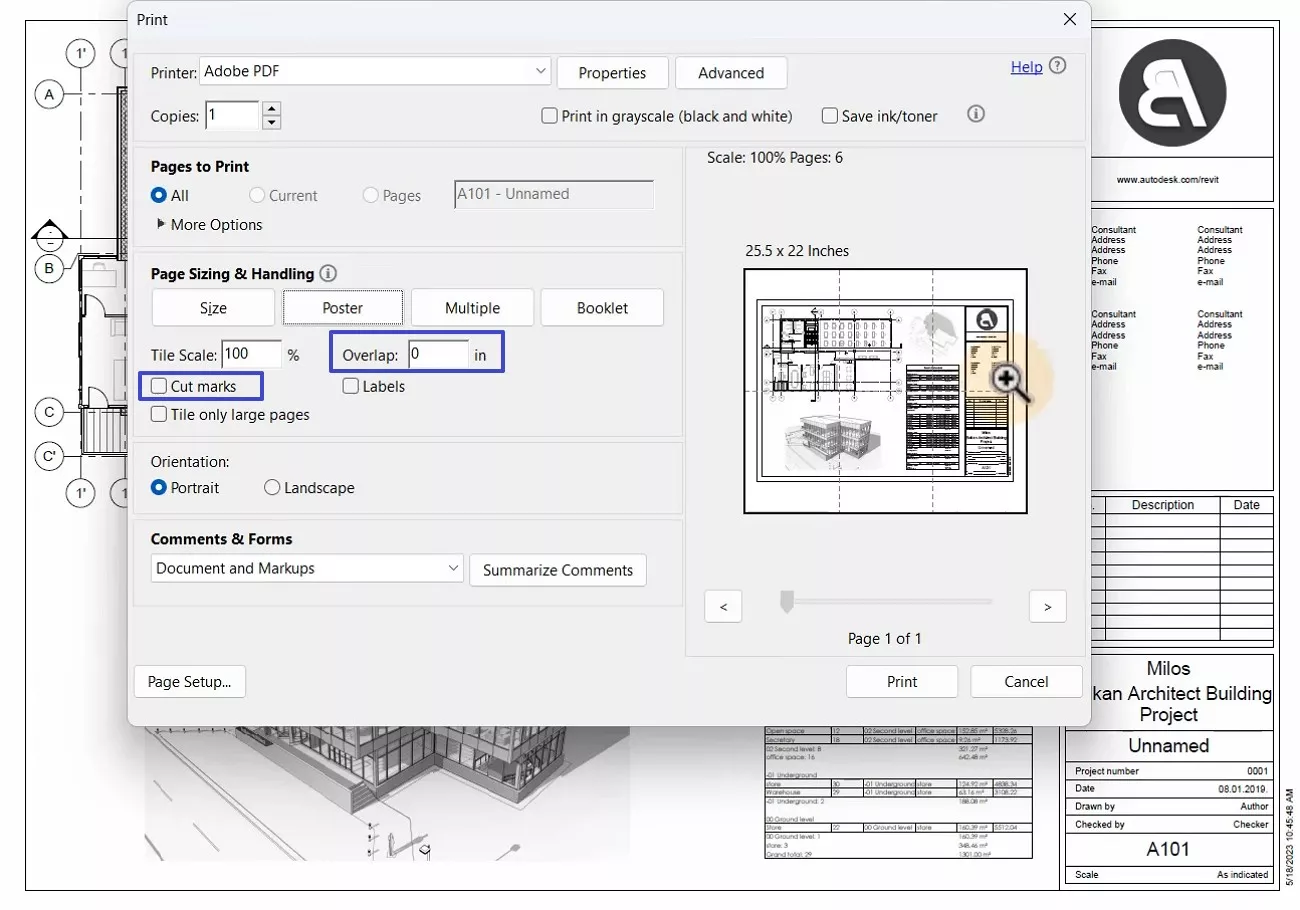1300x910 pixels.
Task: Open Help using the question mark icon
Action: click(x=1058, y=66)
